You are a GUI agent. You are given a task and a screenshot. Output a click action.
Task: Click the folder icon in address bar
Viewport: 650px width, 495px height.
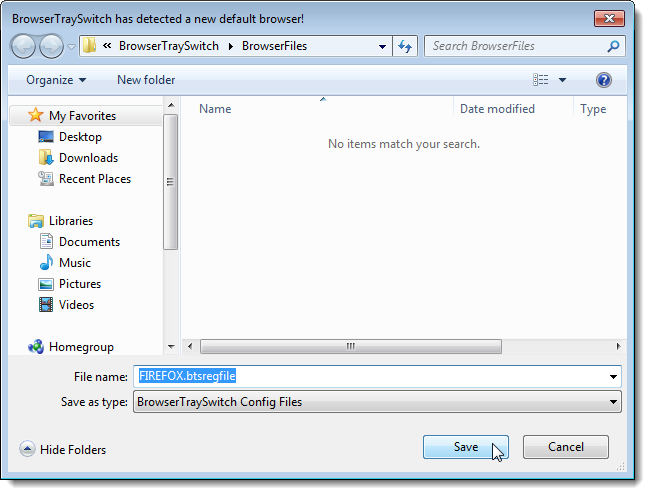point(89,46)
